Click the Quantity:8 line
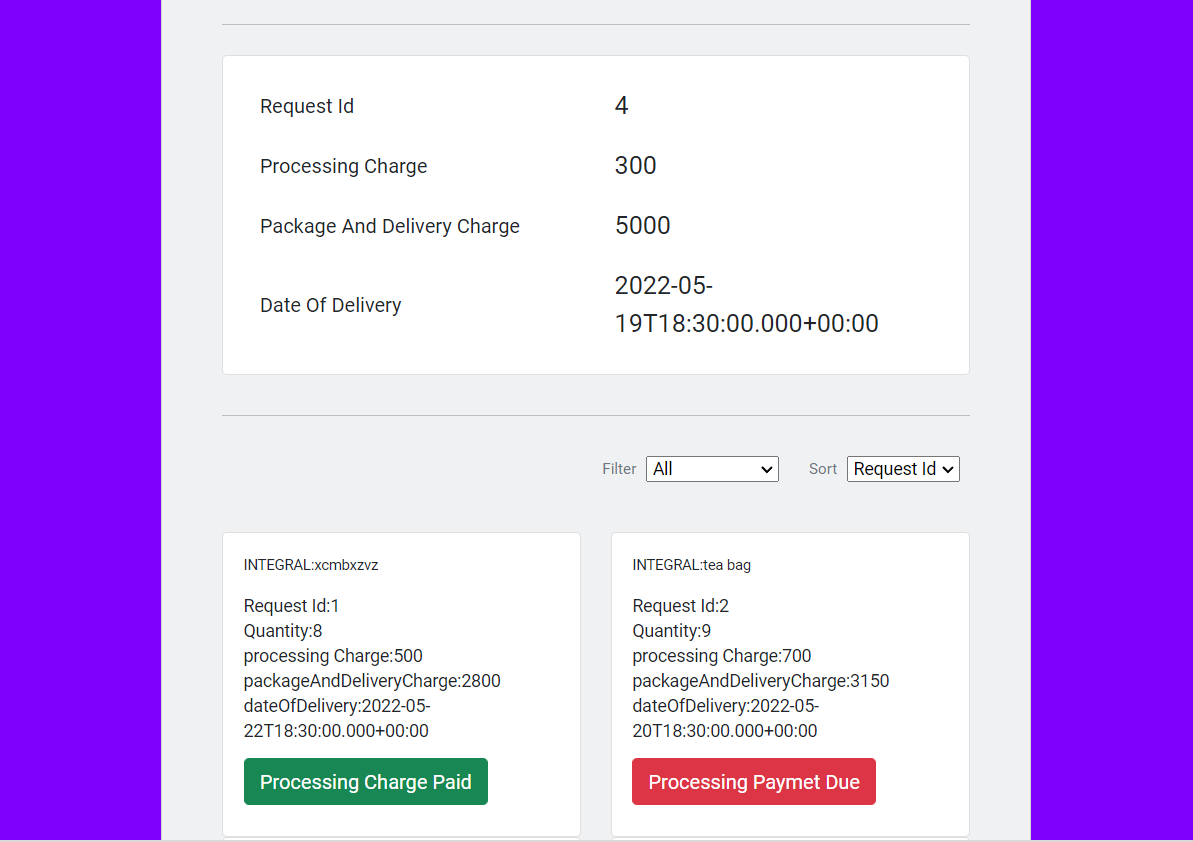Image resolution: width=1193 pixels, height=842 pixels. tap(283, 631)
